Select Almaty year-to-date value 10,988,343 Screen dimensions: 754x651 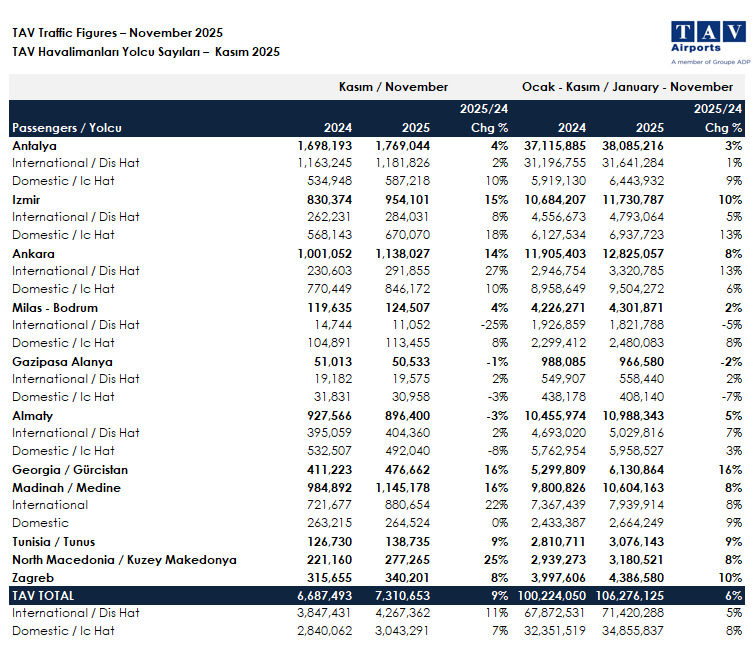pos(633,416)
